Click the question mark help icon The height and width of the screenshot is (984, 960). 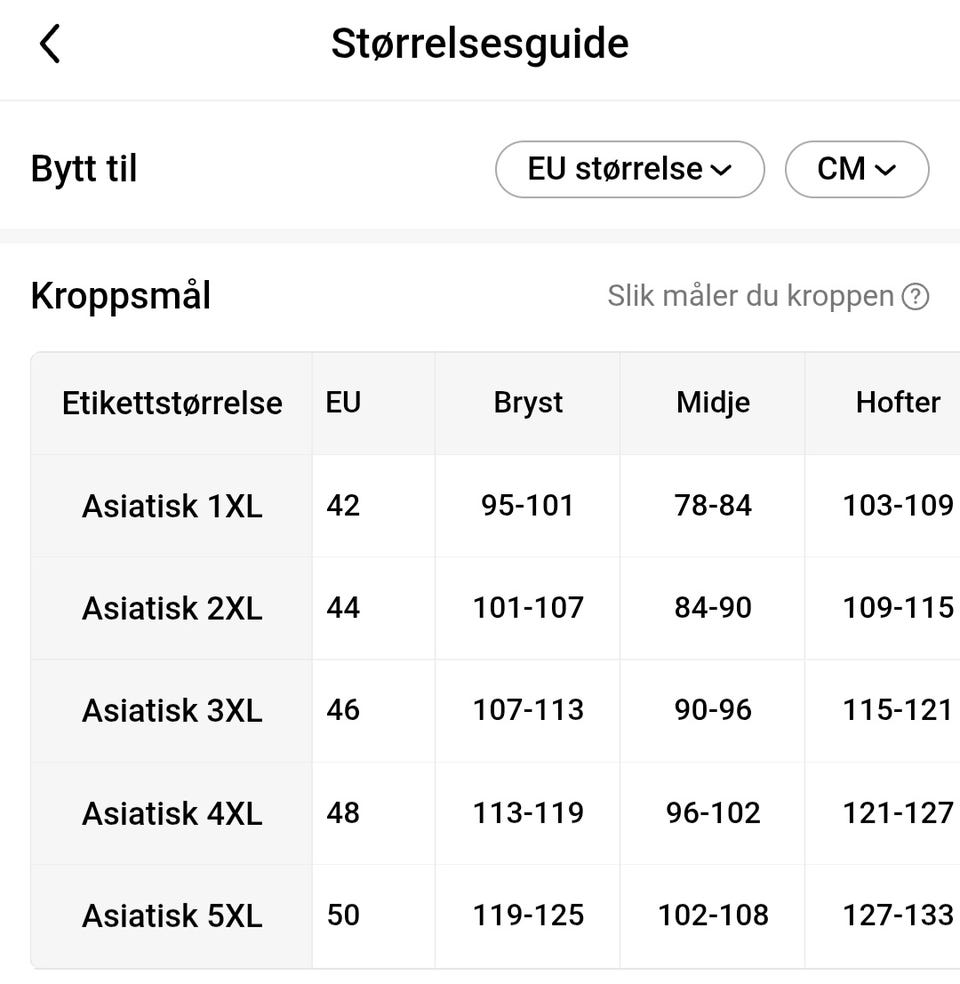915,296
